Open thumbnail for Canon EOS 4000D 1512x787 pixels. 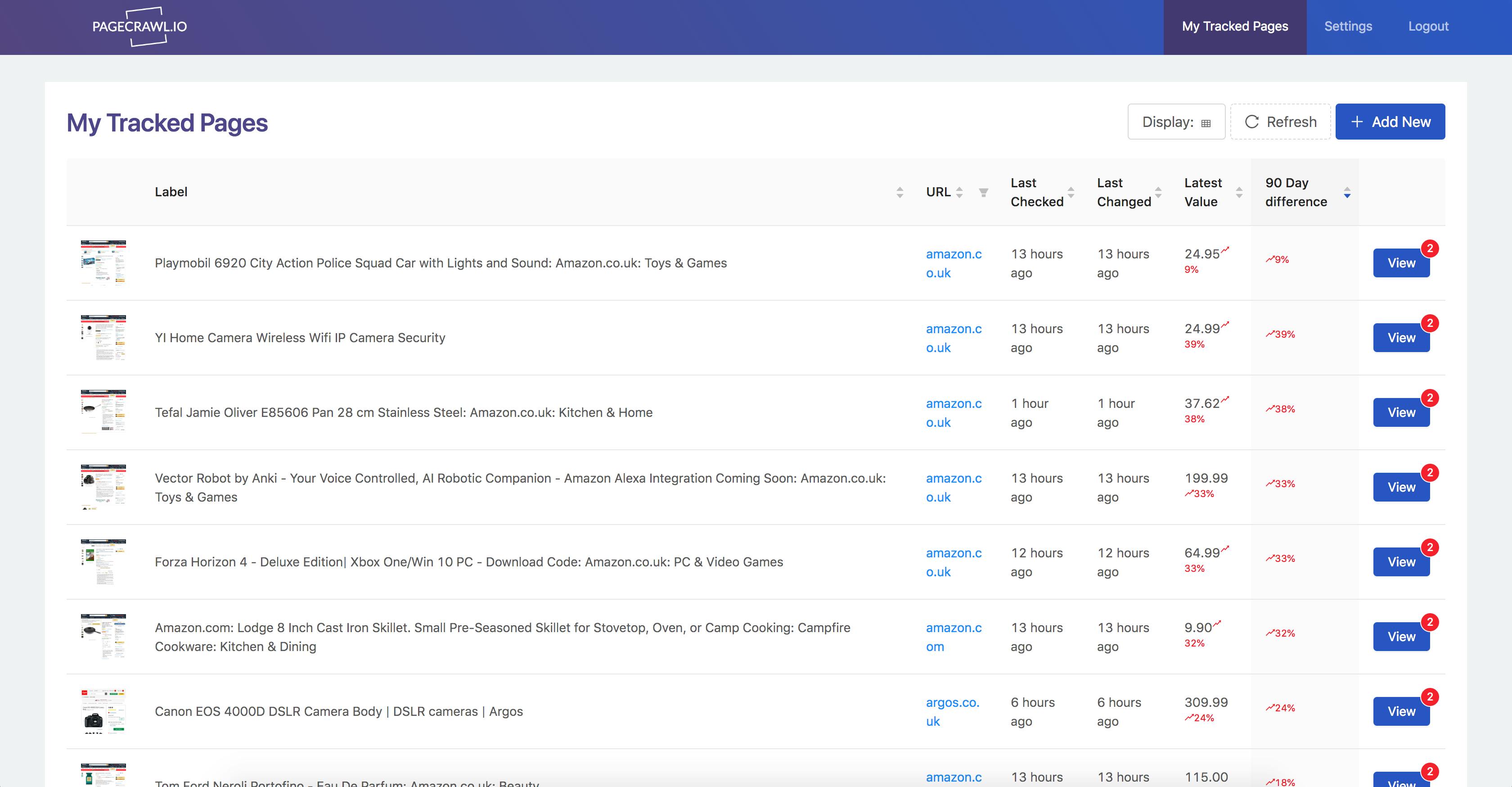[103, 711]
